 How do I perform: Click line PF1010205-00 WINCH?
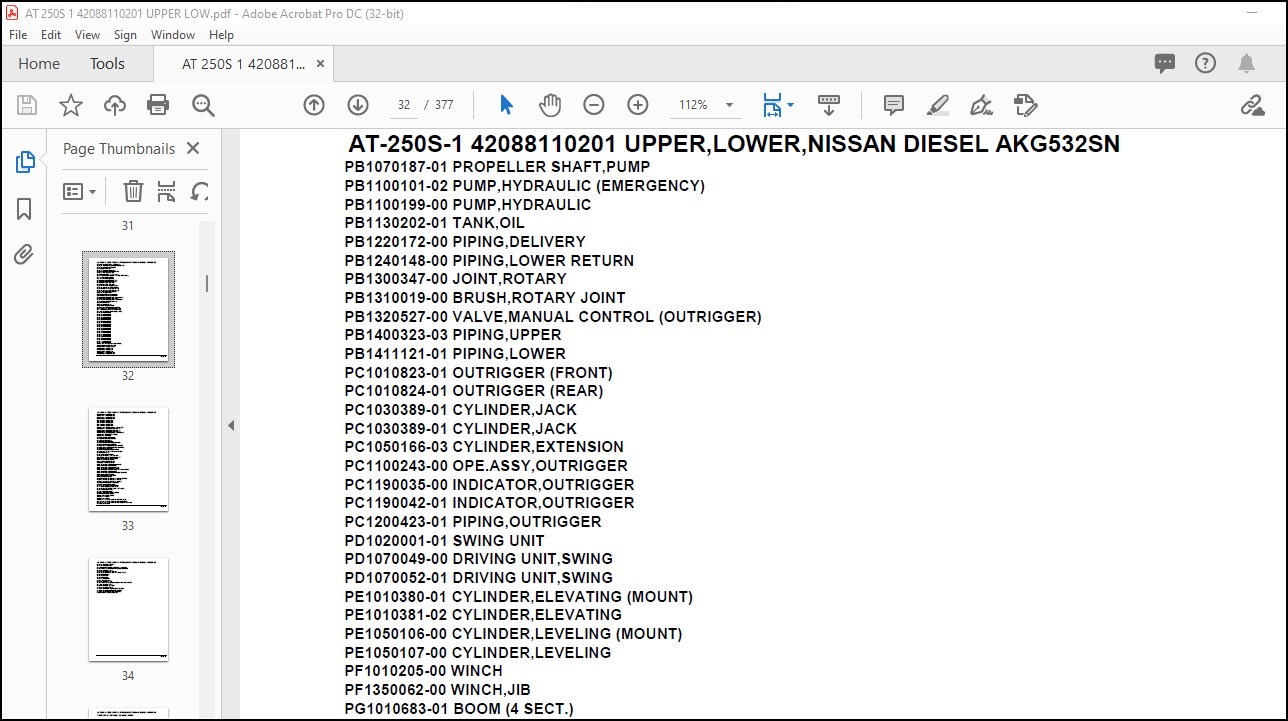[x=423, y=671]
